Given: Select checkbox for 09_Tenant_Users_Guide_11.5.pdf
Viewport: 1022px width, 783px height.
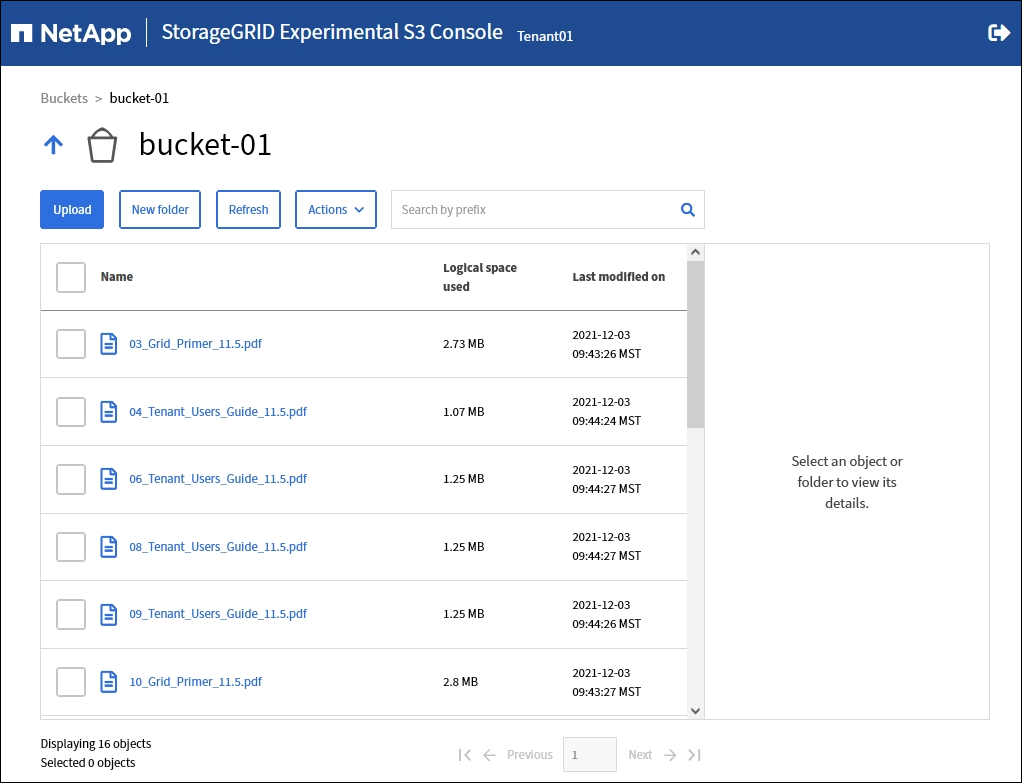Looking at the screenshot, I should click(71, 614).
